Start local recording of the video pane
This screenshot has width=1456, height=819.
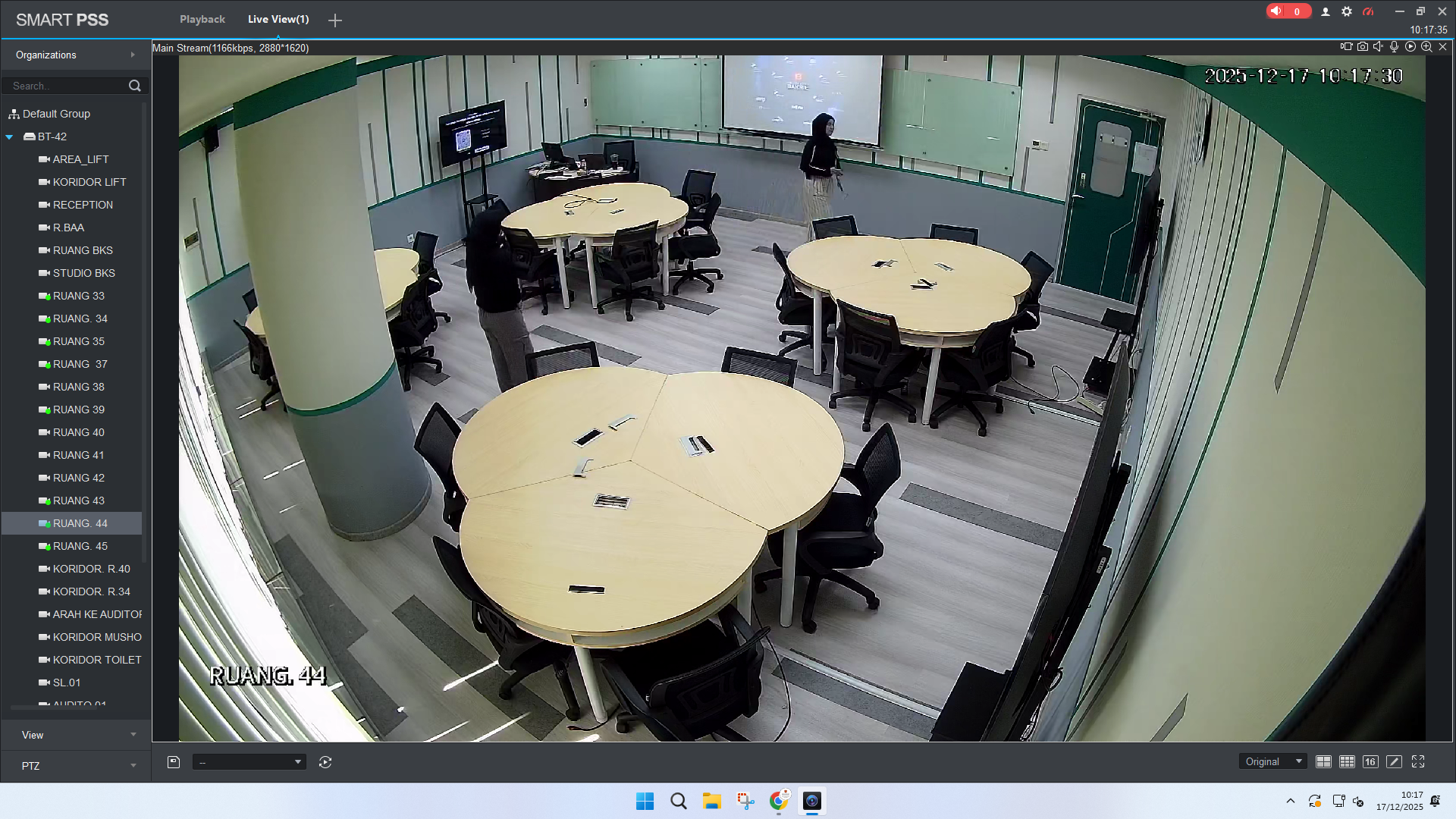(1346, 46)
